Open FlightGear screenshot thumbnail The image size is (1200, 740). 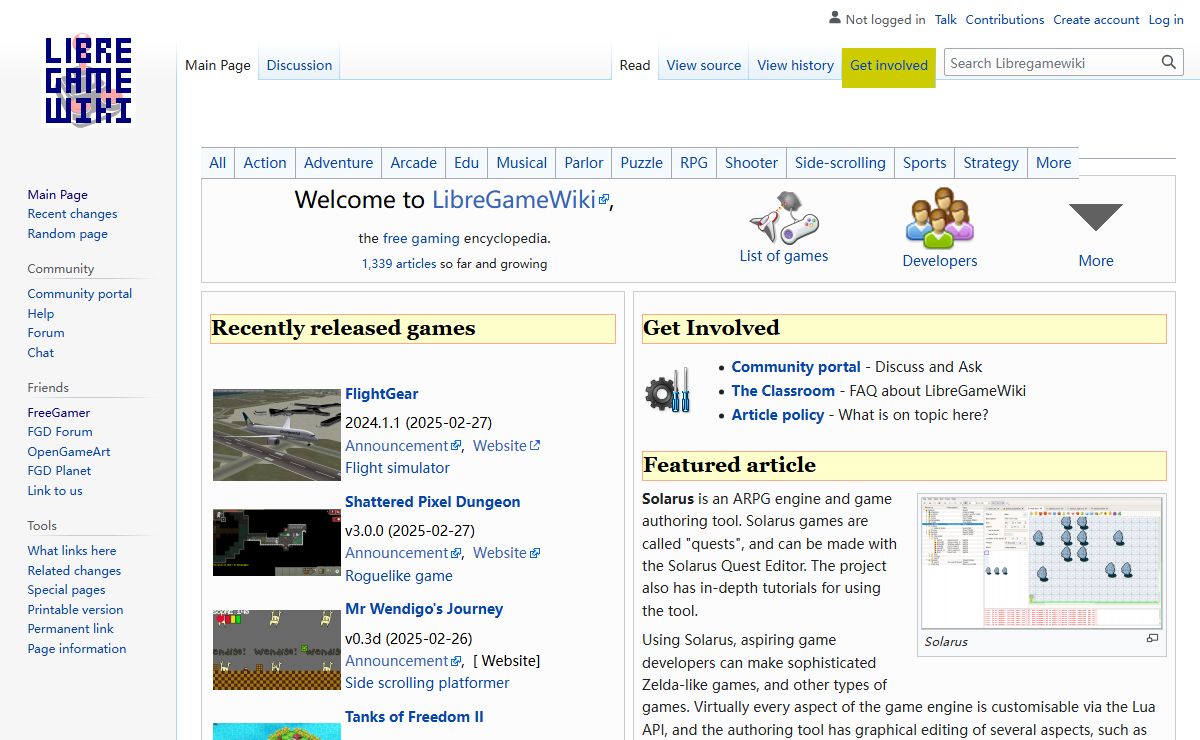[x=277, y=435]
